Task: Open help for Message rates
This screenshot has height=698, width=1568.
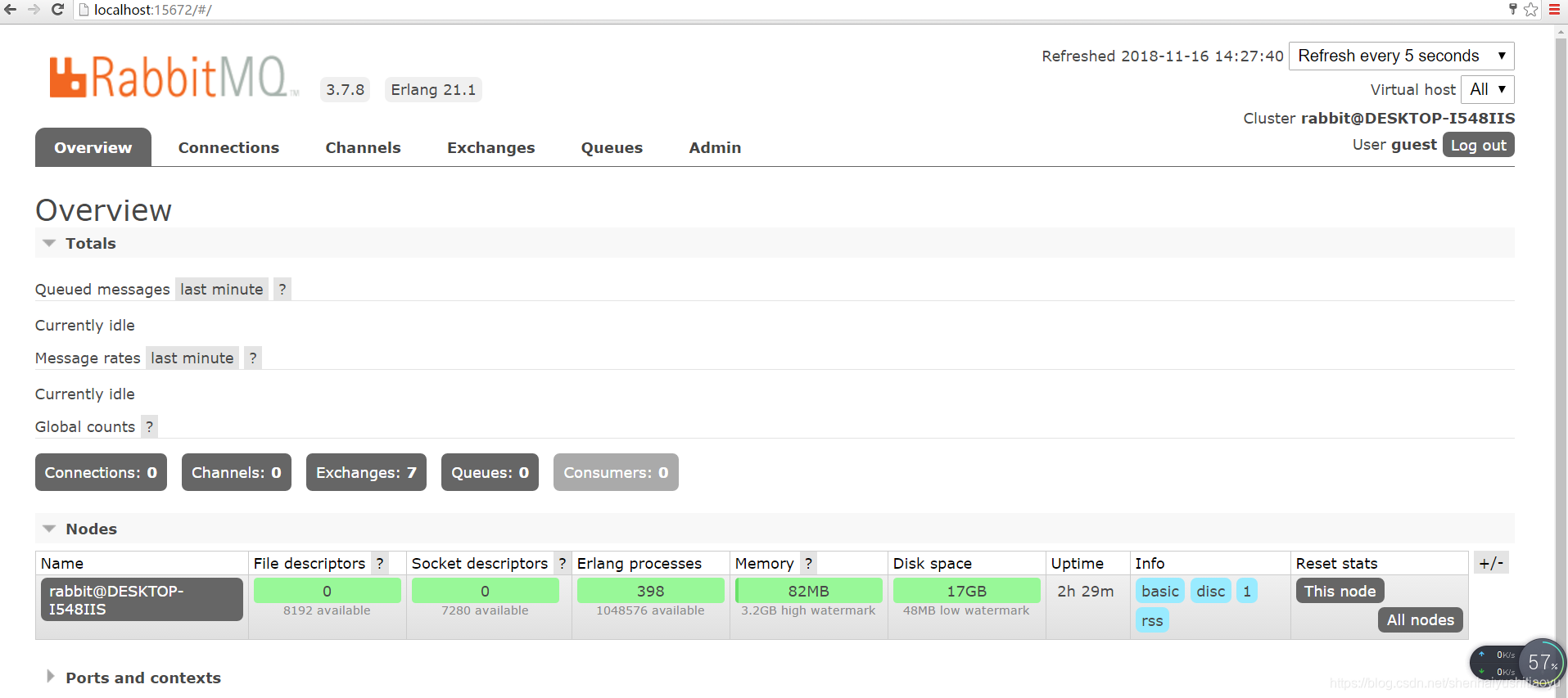Action: [253, 358]
